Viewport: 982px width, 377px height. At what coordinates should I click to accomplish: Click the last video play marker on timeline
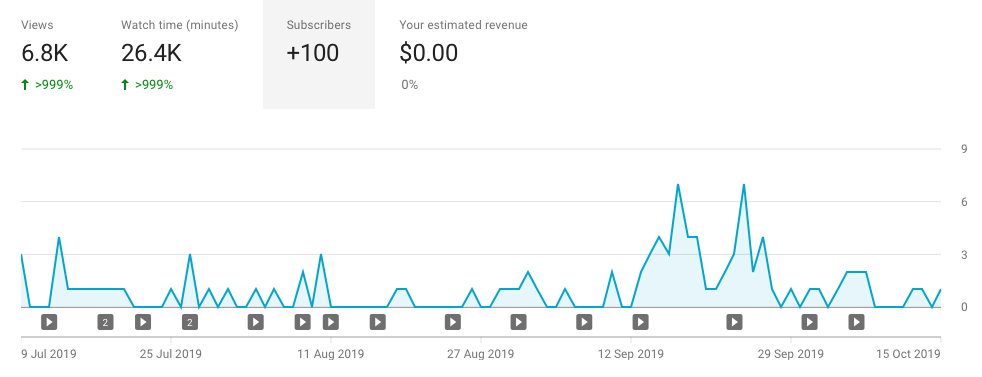[856, 323]
